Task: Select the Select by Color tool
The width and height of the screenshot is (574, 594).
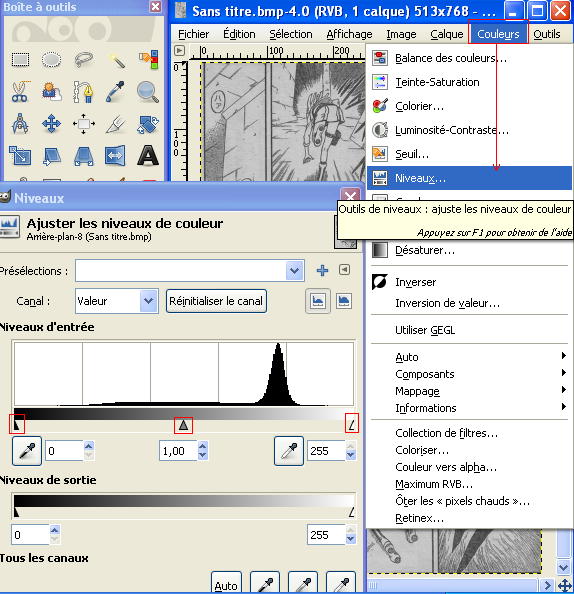Action: pos(148,59)
